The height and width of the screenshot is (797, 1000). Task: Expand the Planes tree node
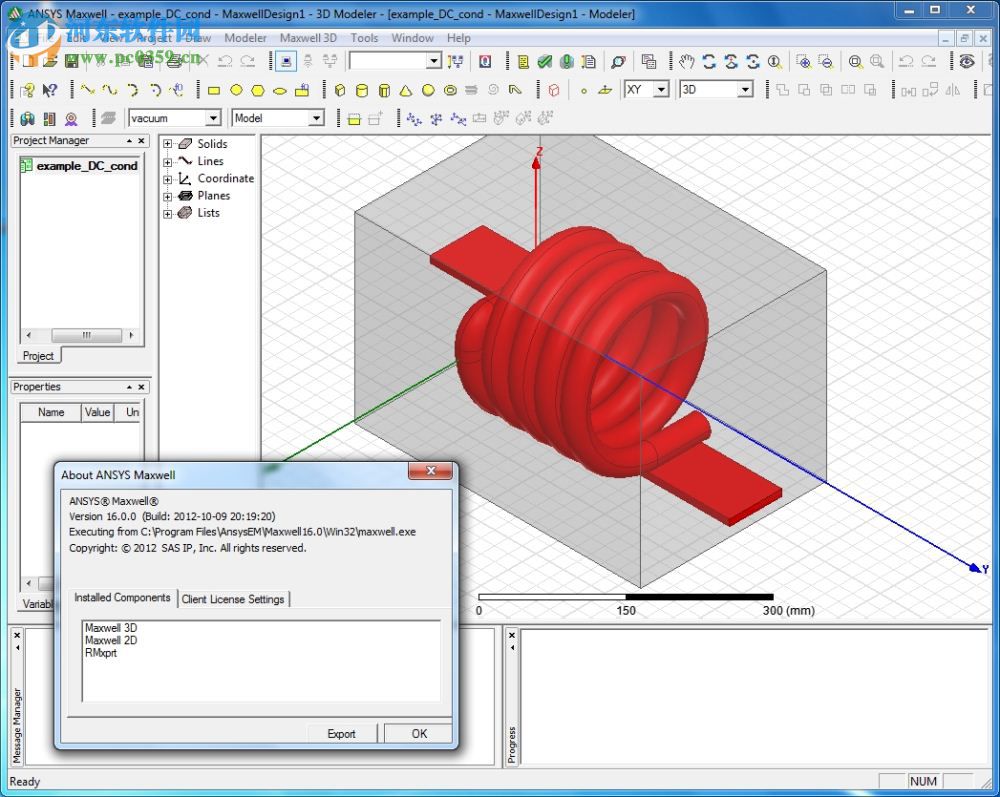click(x=168, y=196)
